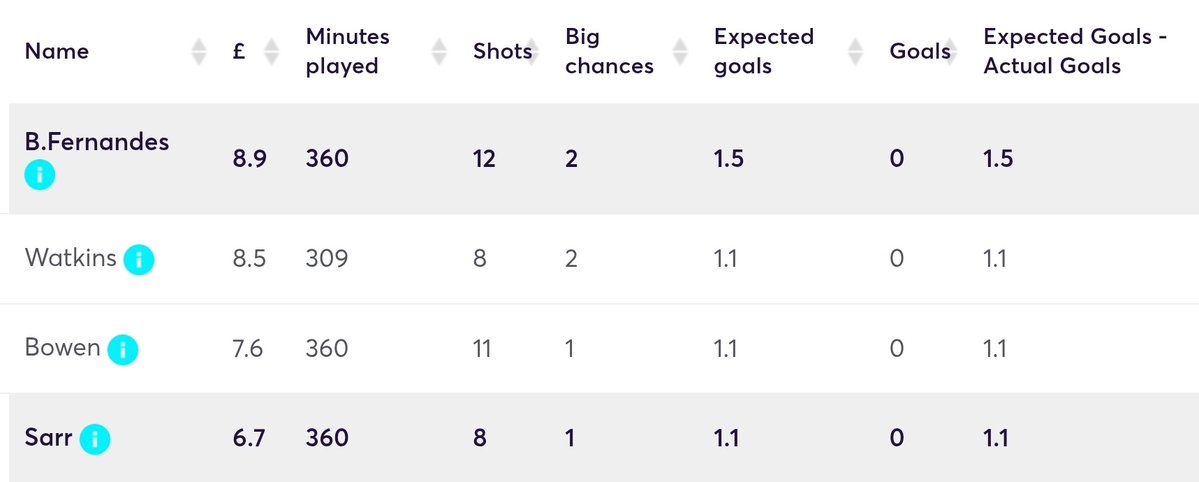This screenshot has height=482, width=1199.
Task: Sort by Big chances arrows
Action: pyautogui.click(x=681, y=52)
